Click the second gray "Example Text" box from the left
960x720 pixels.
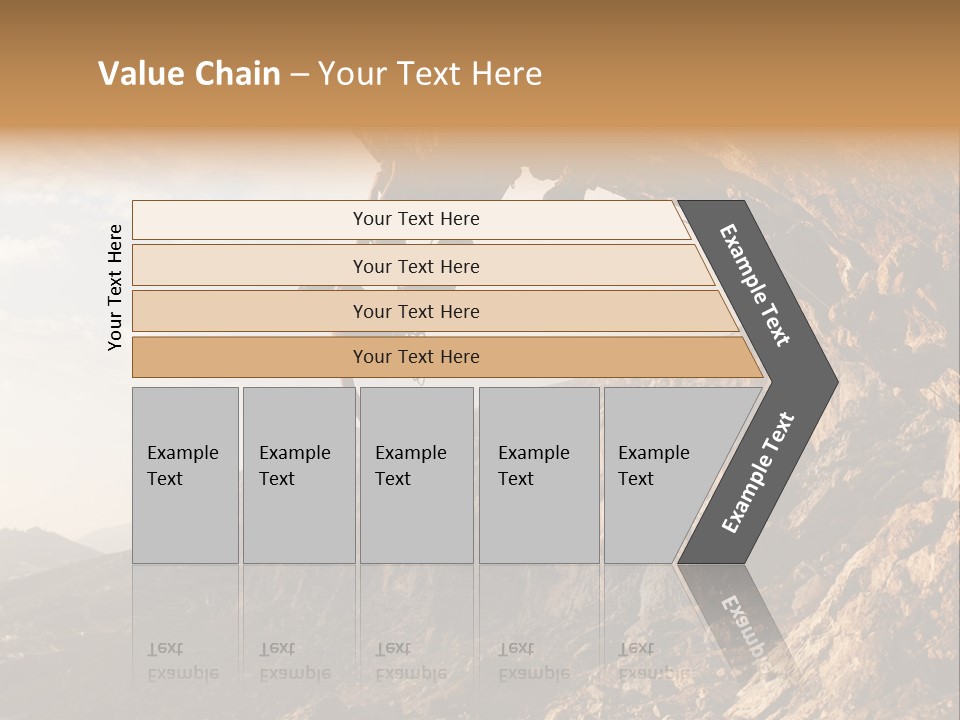[x=298, y=475]
